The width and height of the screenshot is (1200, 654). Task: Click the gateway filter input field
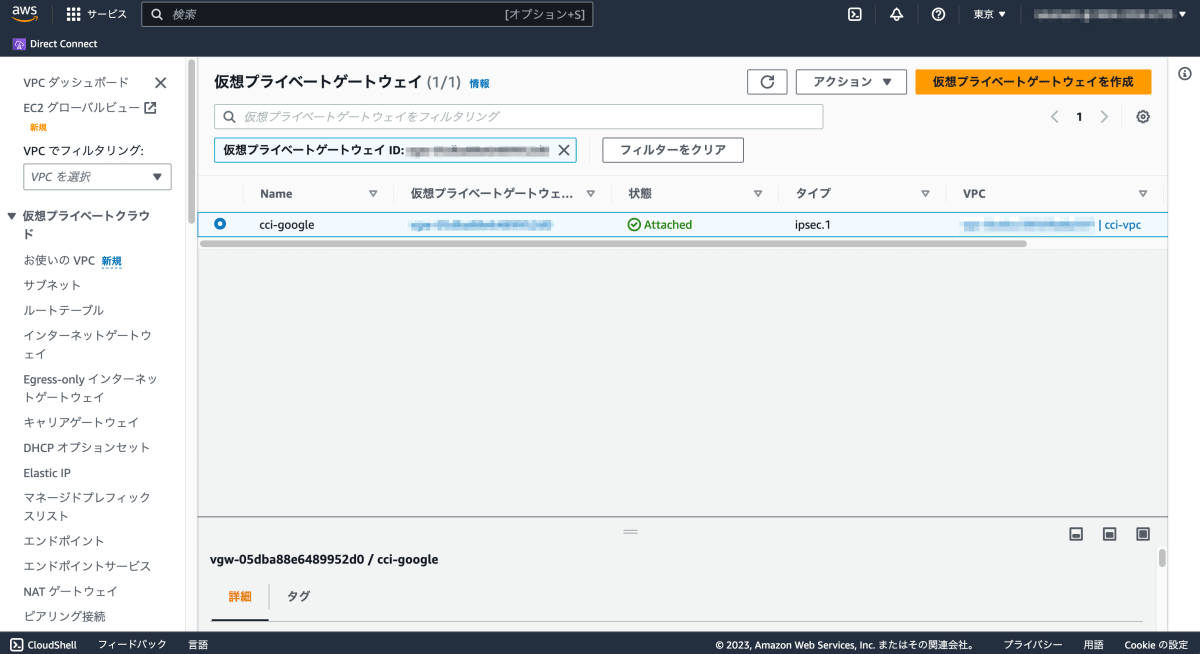(518, 117)
